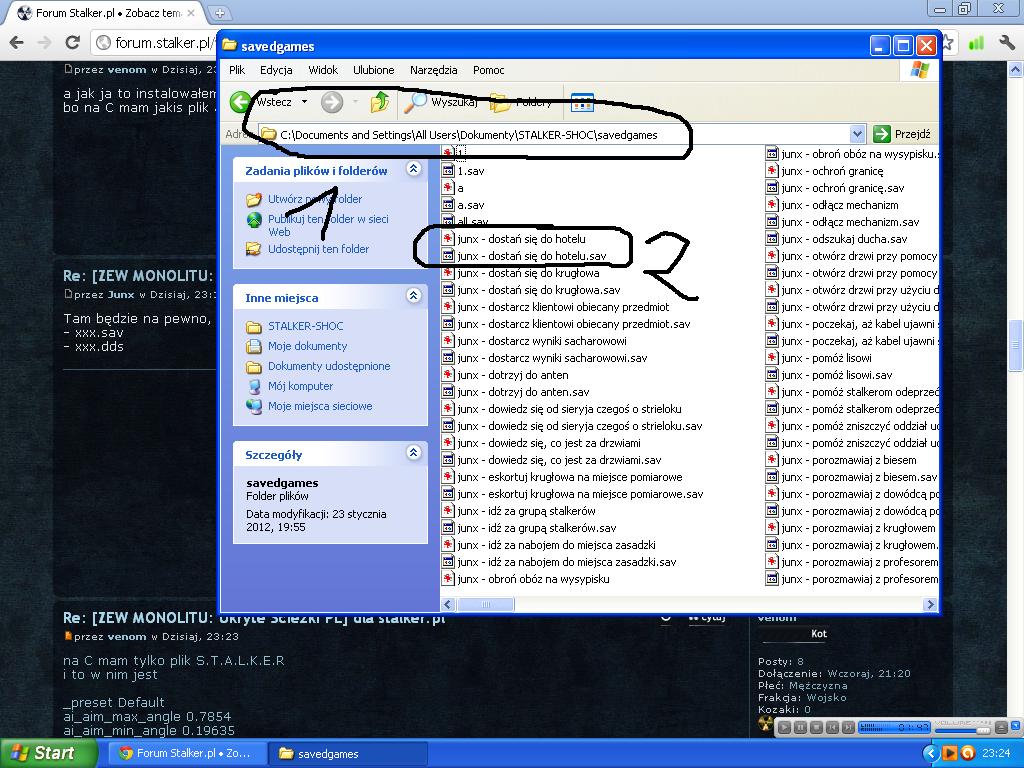Screen dimensions: 1024x768
Task: Open Chrome's wrench settings menu
Action: coord(1006,43)
